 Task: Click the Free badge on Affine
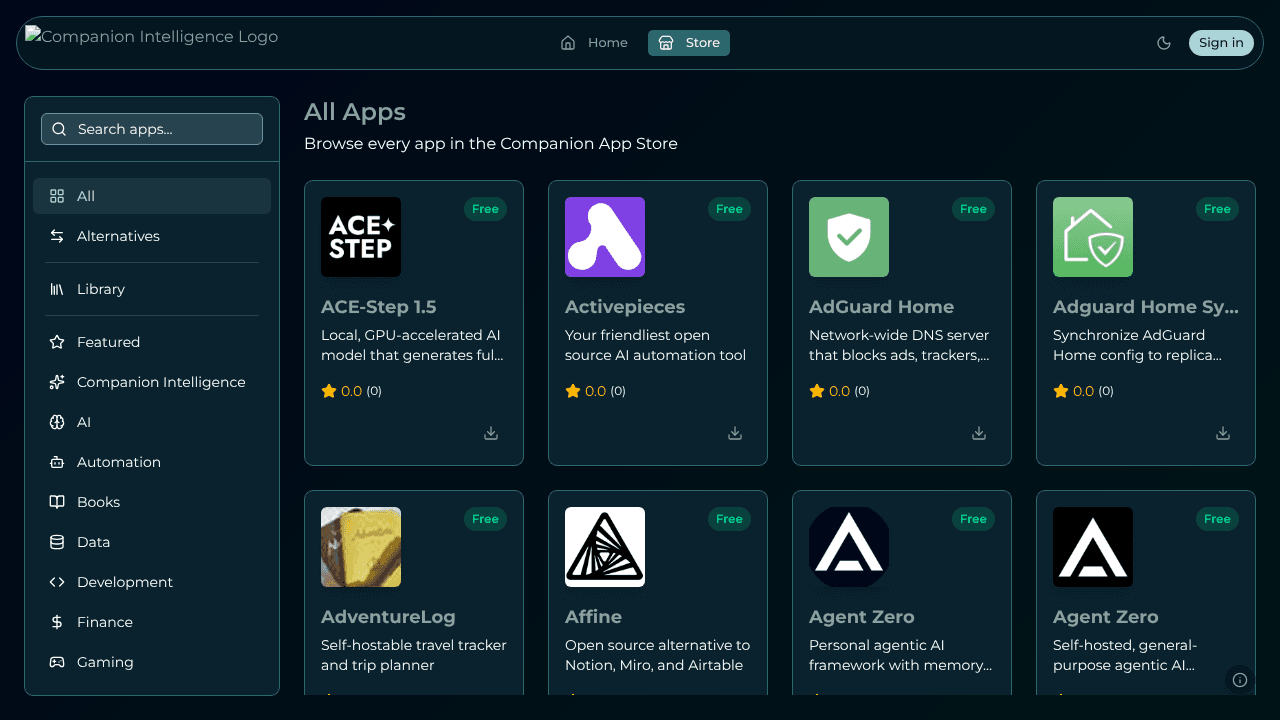(729, 519)
